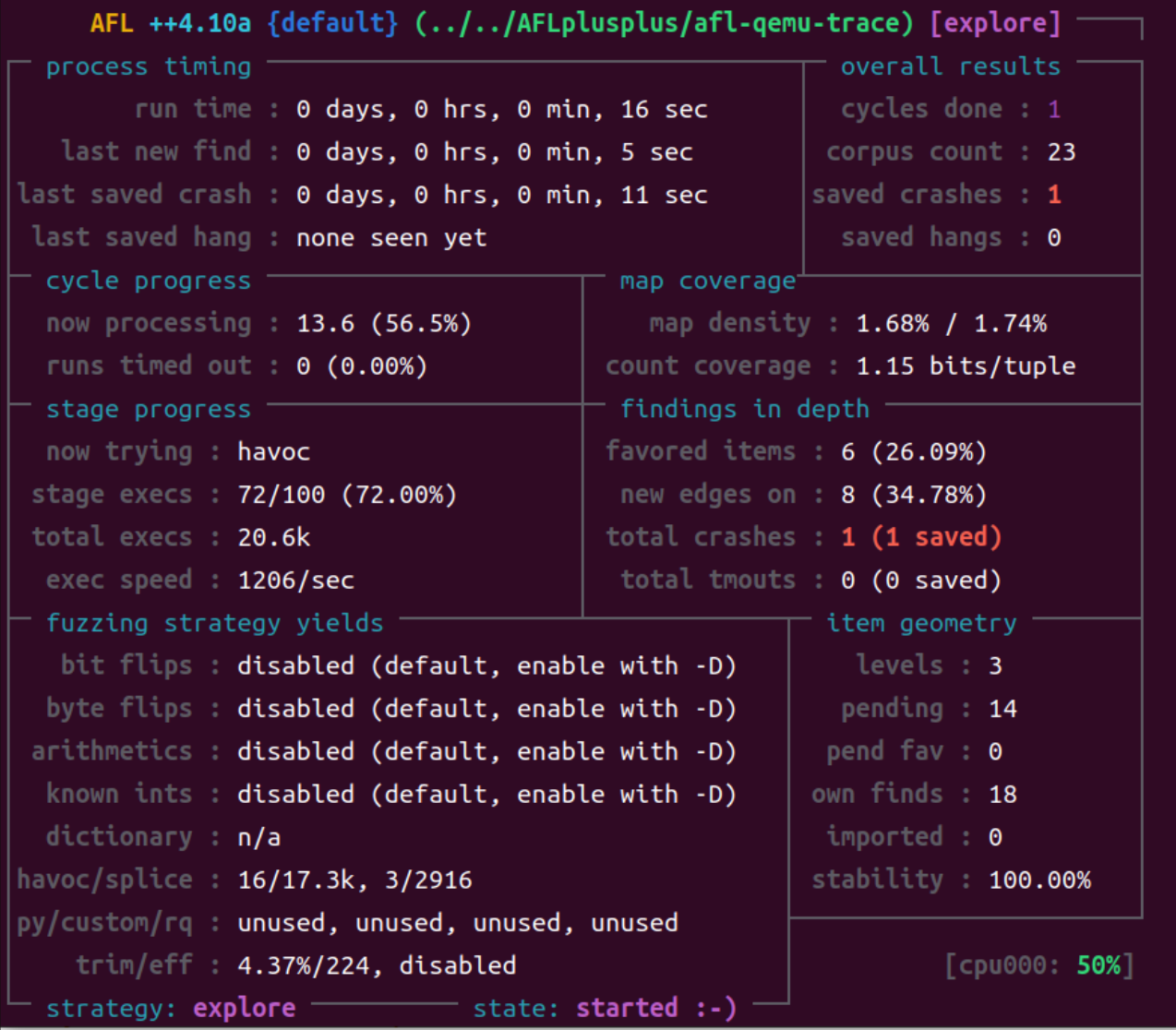This screenshot has height=1030, width=1176.
Task: Click the exec speed value '1206/sec'
Action: point(296,580)
